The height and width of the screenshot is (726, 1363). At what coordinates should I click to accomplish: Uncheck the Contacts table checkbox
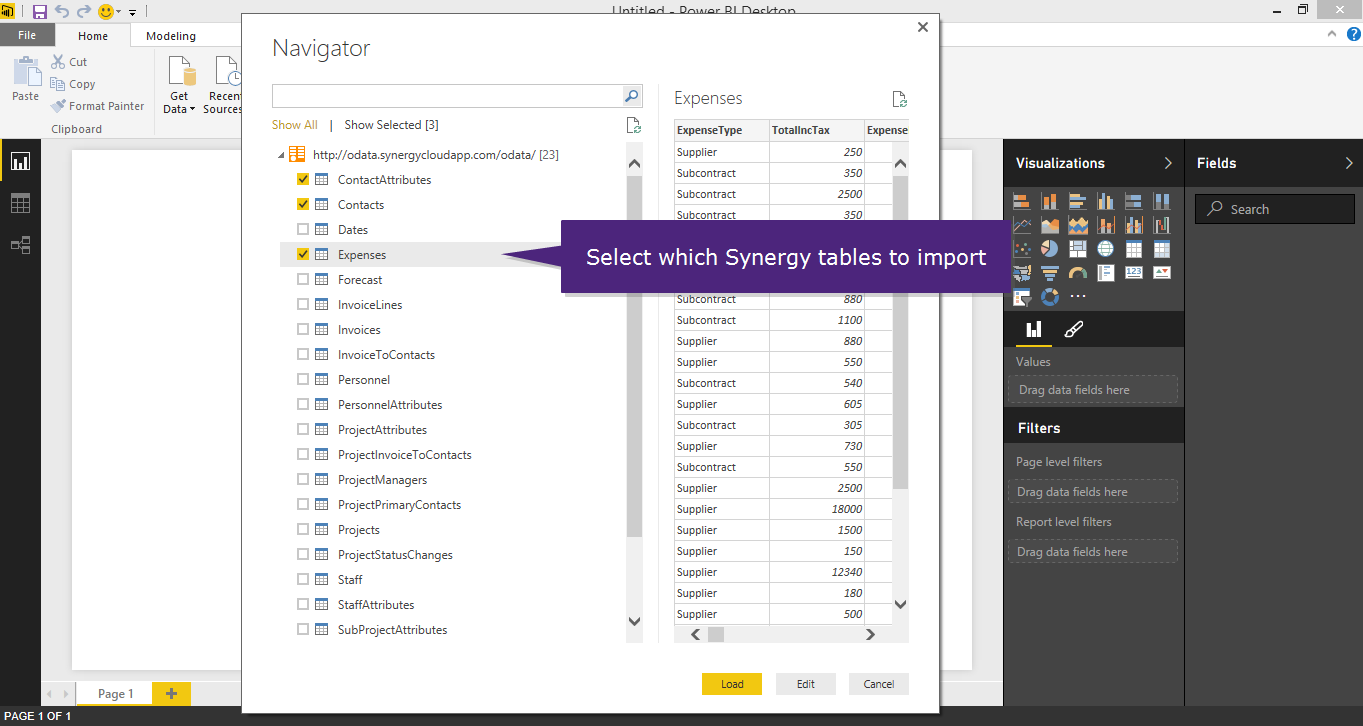(303, 205)
